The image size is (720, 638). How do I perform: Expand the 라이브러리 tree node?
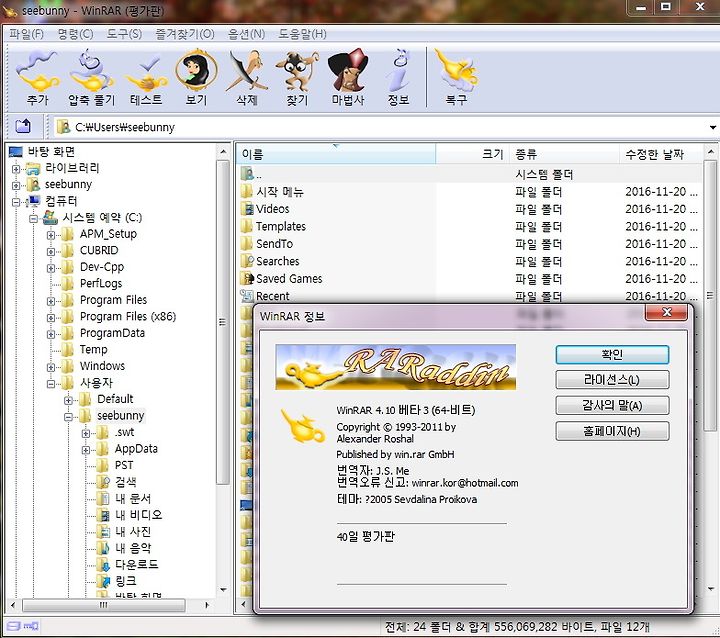coord(16,169)
